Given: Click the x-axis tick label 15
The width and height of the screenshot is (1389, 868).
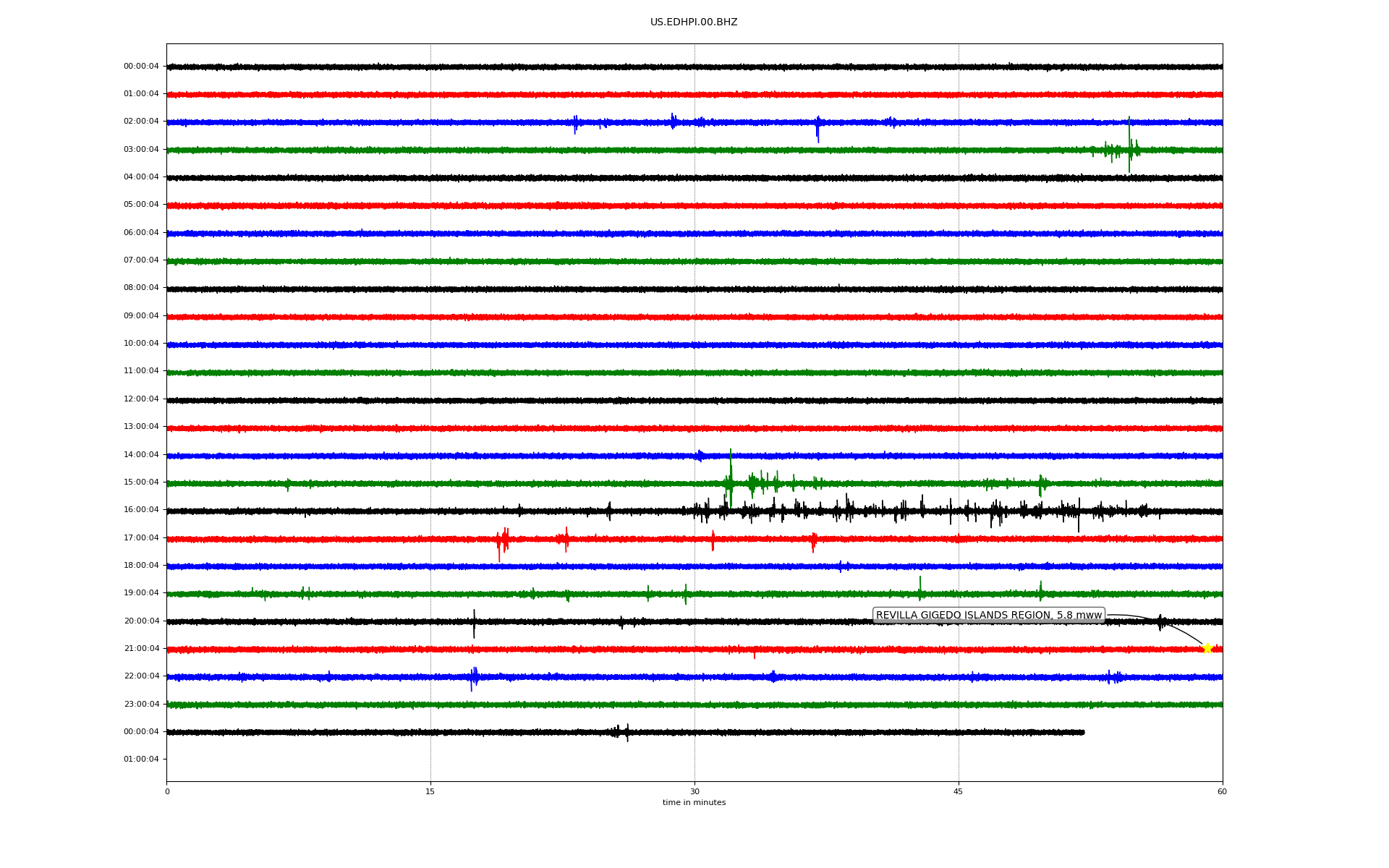Looking at the screenshot, I should 430,791.
